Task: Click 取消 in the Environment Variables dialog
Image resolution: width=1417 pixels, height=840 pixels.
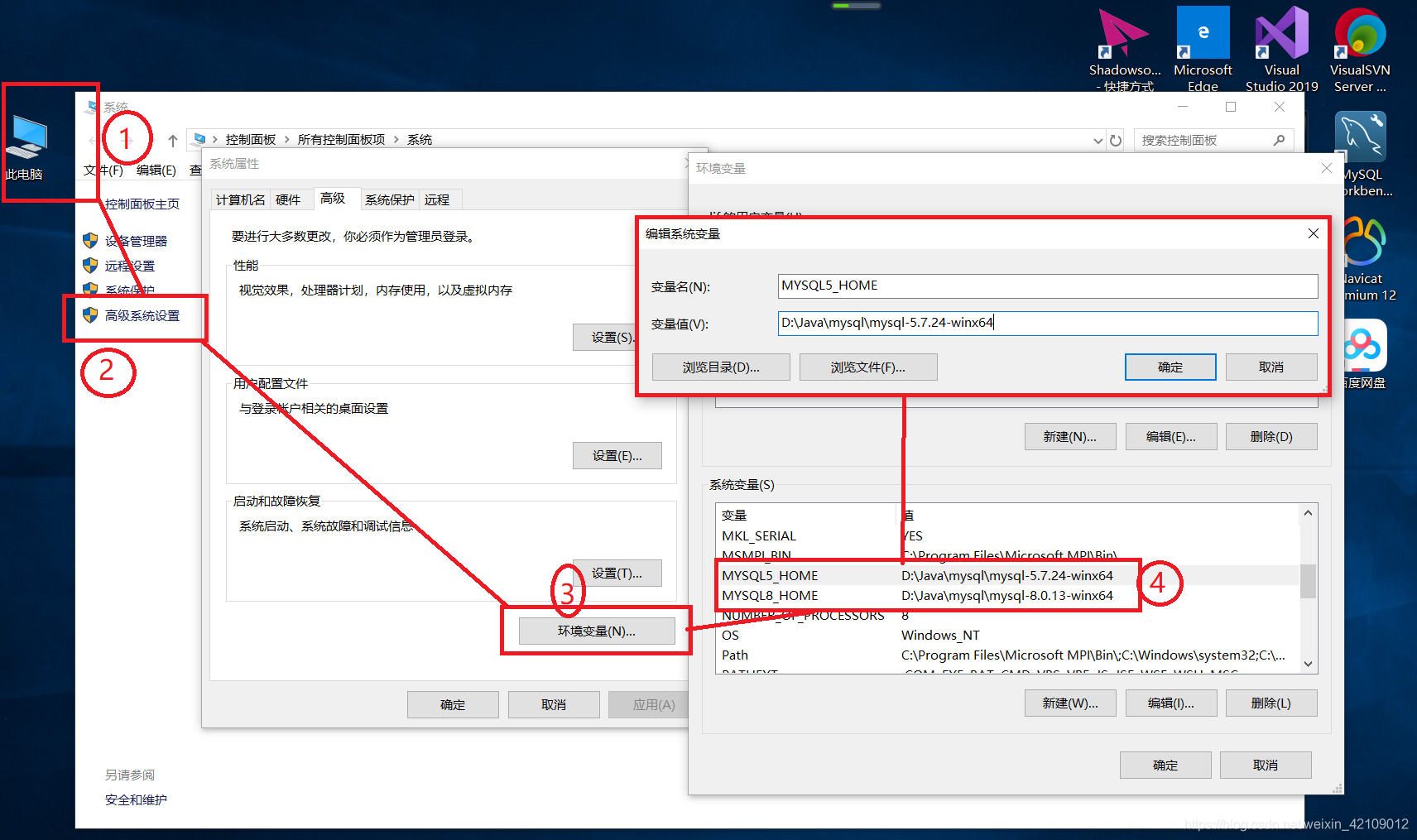Action: point(1266,765)
